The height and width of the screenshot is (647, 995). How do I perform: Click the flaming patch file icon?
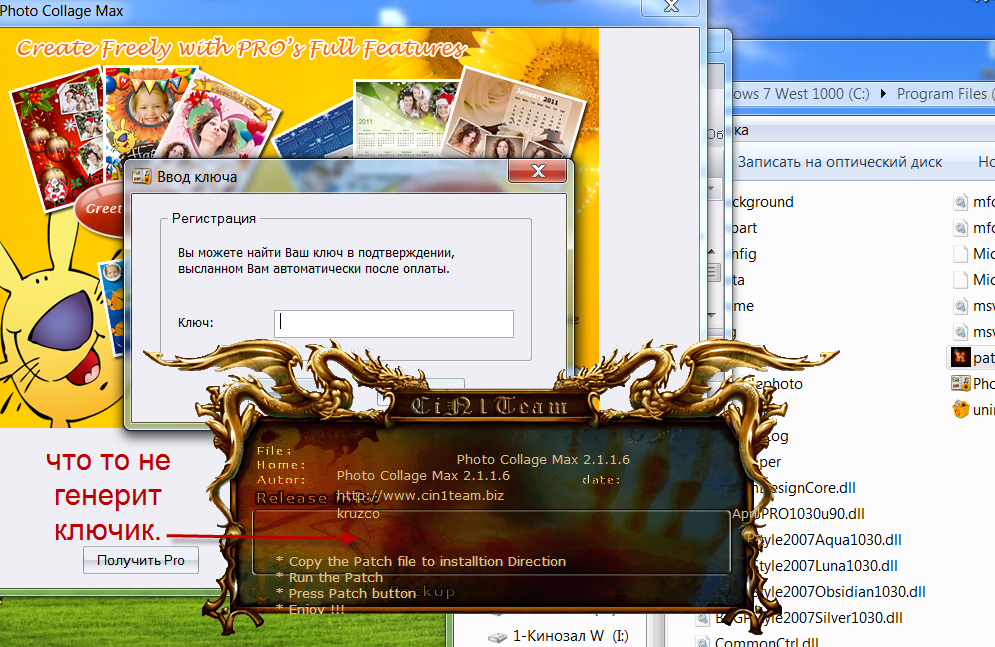960,357
